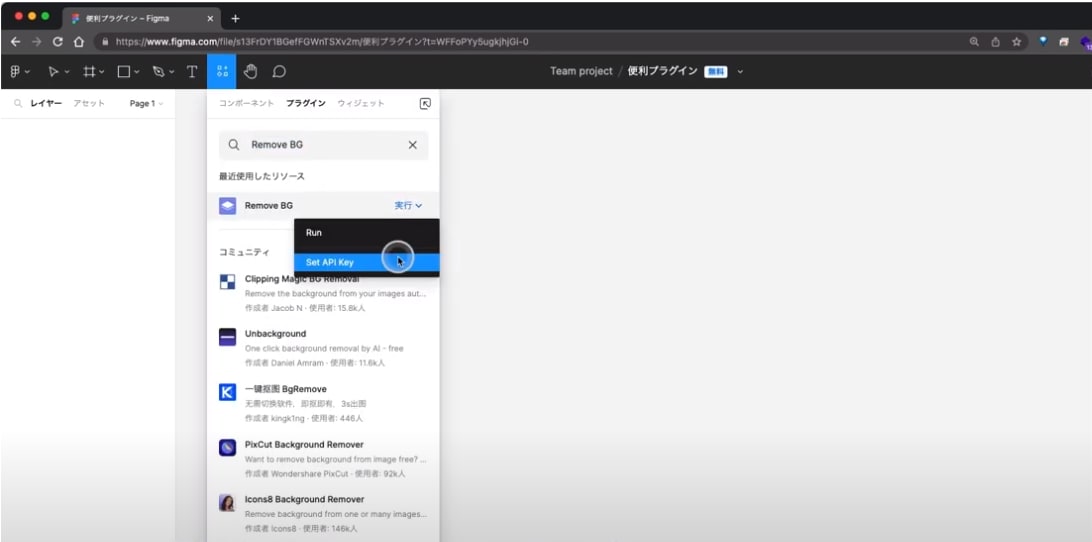This screenshot has width=1092, height=542.
Task: Expand the shape tools dropdown arrow
Action: (x=136, y=72)
